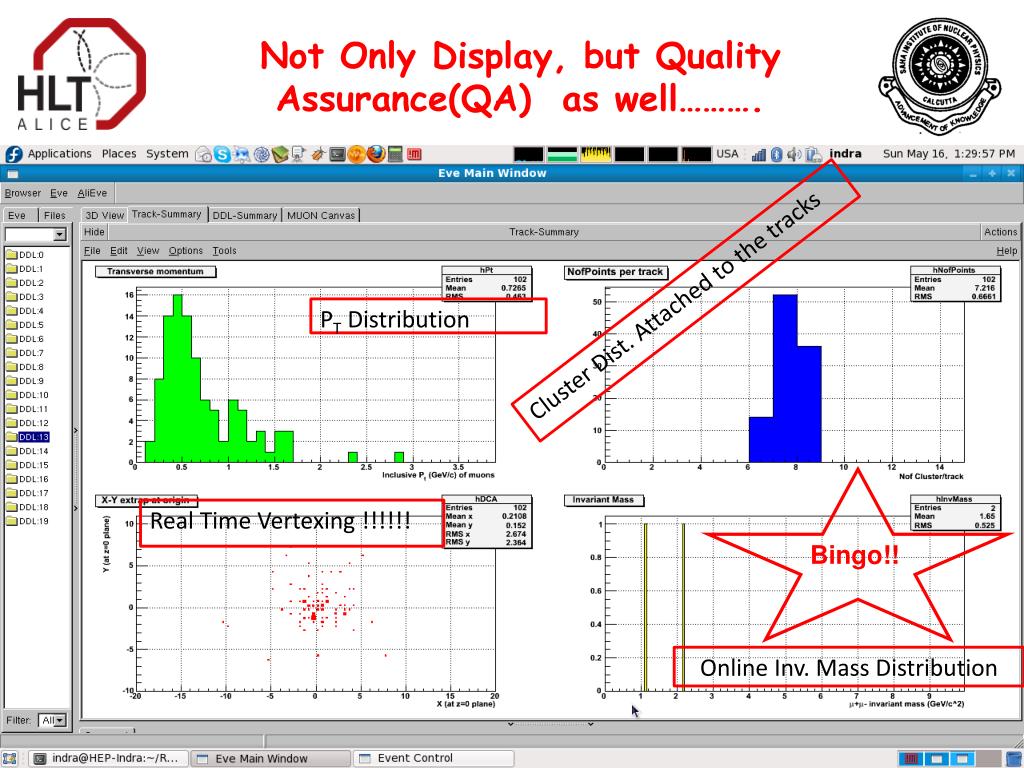
Task: Open the network signal applet
Action: tap(758, 155)
